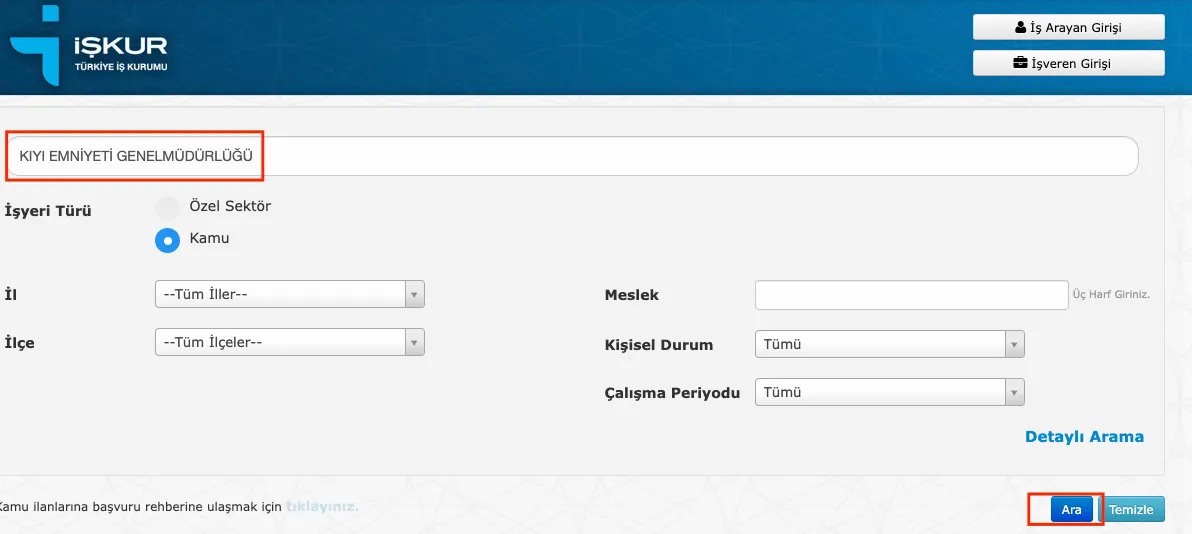
Task: Click the briefcase icon for employer login
Action: pos(1020,64)
